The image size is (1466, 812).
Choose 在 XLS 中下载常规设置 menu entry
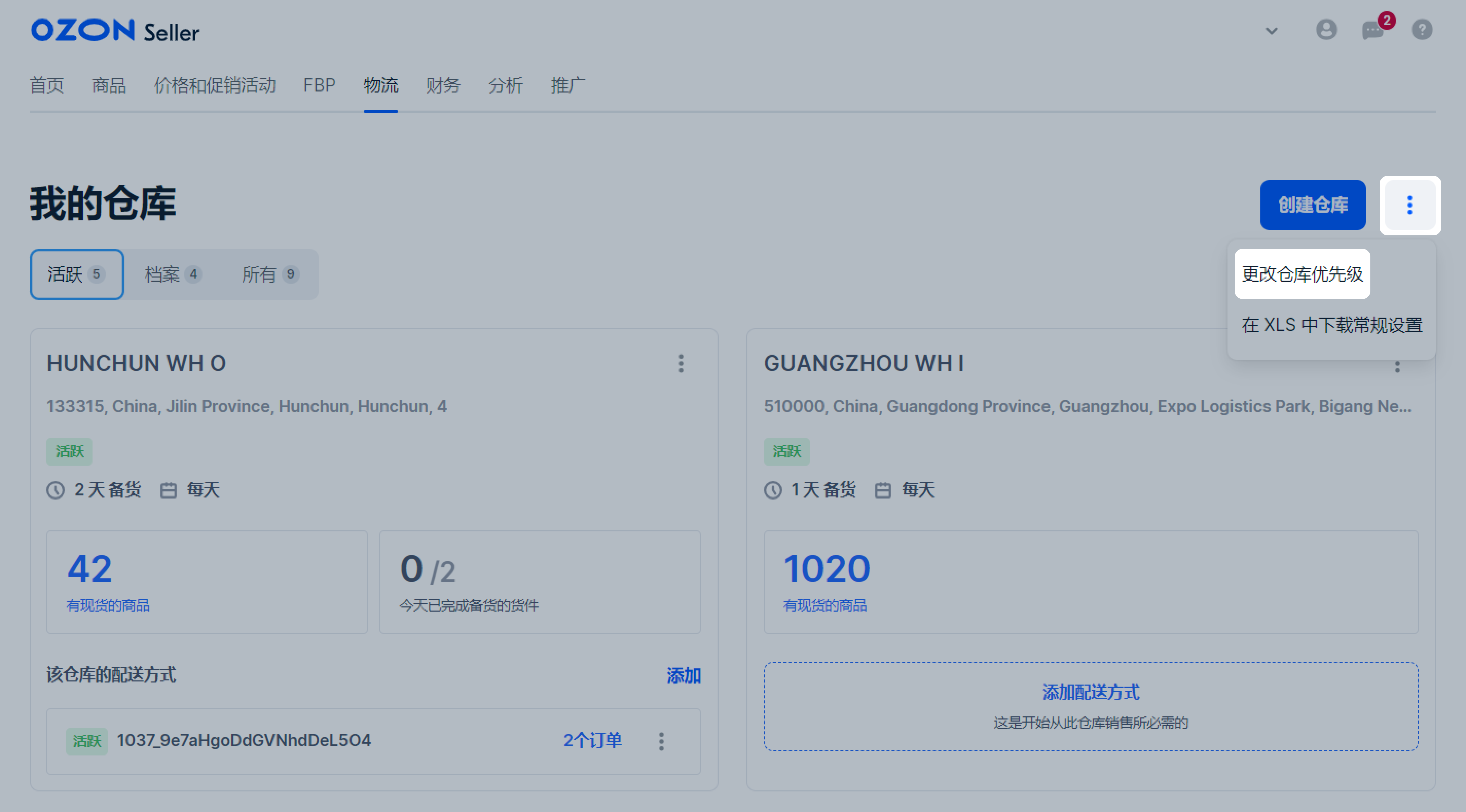pos(1332,325)
